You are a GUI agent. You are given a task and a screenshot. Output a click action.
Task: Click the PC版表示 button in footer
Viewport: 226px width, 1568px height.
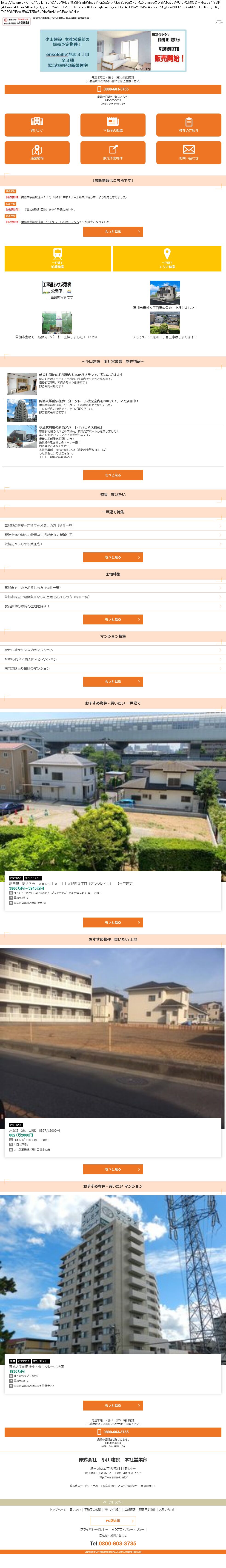coord(113,1521)
